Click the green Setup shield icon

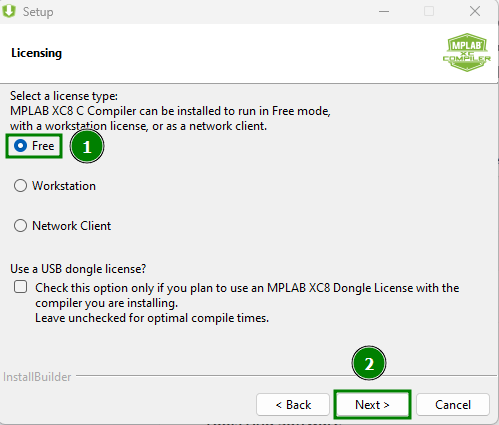(9, 11)
